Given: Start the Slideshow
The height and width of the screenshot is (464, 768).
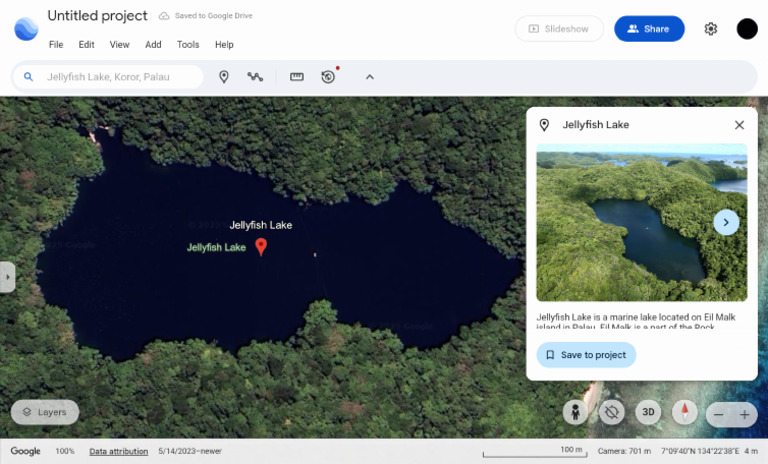Looking at the screenshot, I should pos(559,29).
